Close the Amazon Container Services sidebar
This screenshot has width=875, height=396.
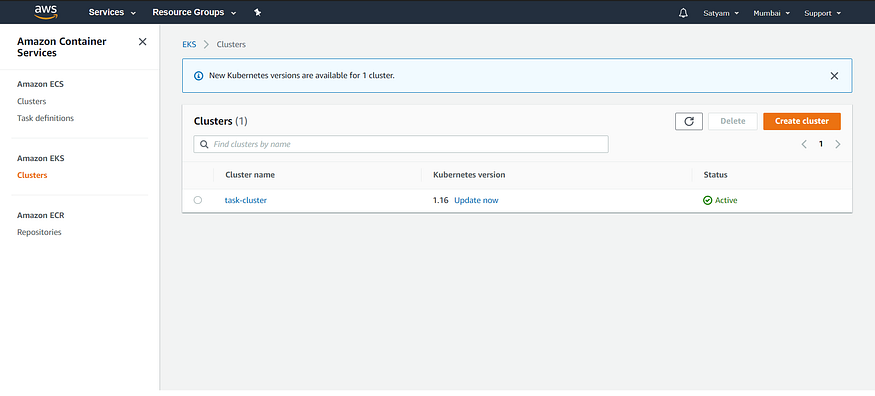click(x=142, y=42)
